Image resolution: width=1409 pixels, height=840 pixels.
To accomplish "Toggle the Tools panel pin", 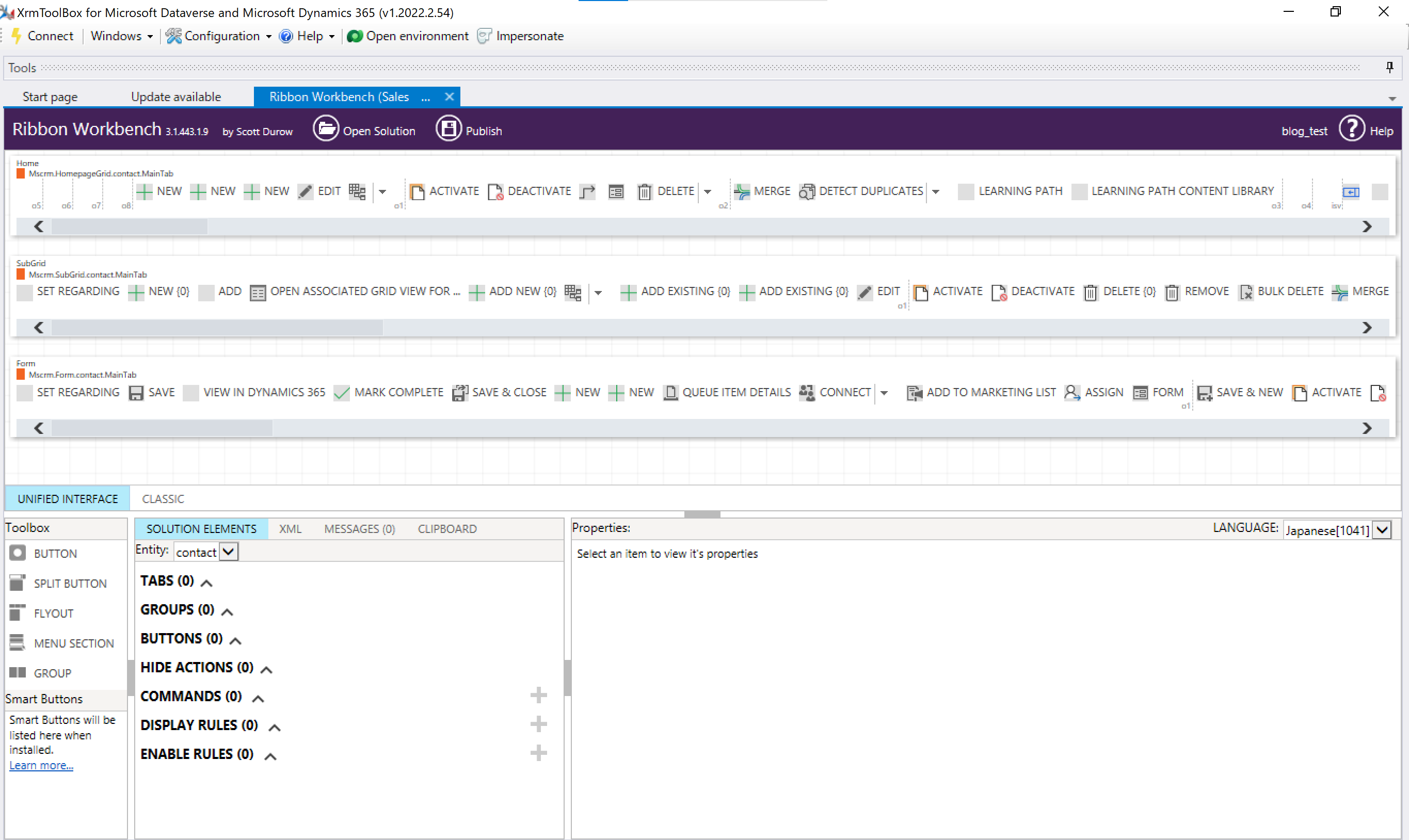I will pos(1390,68).
